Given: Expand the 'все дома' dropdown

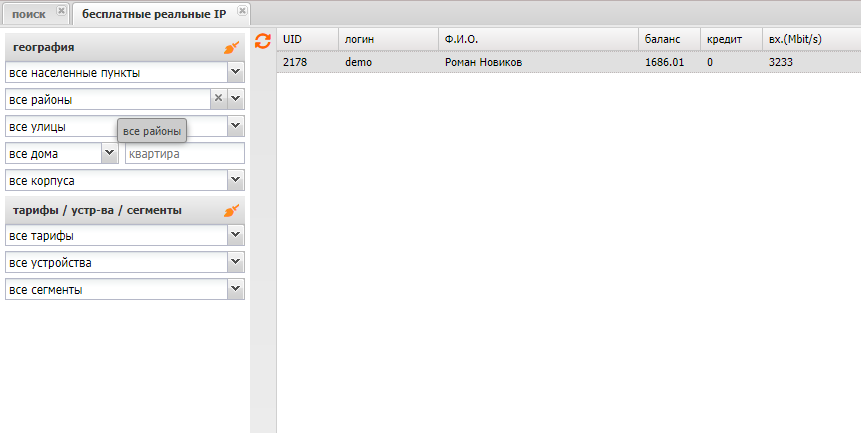Looking at the screenshot, I should tap(109, 153).
